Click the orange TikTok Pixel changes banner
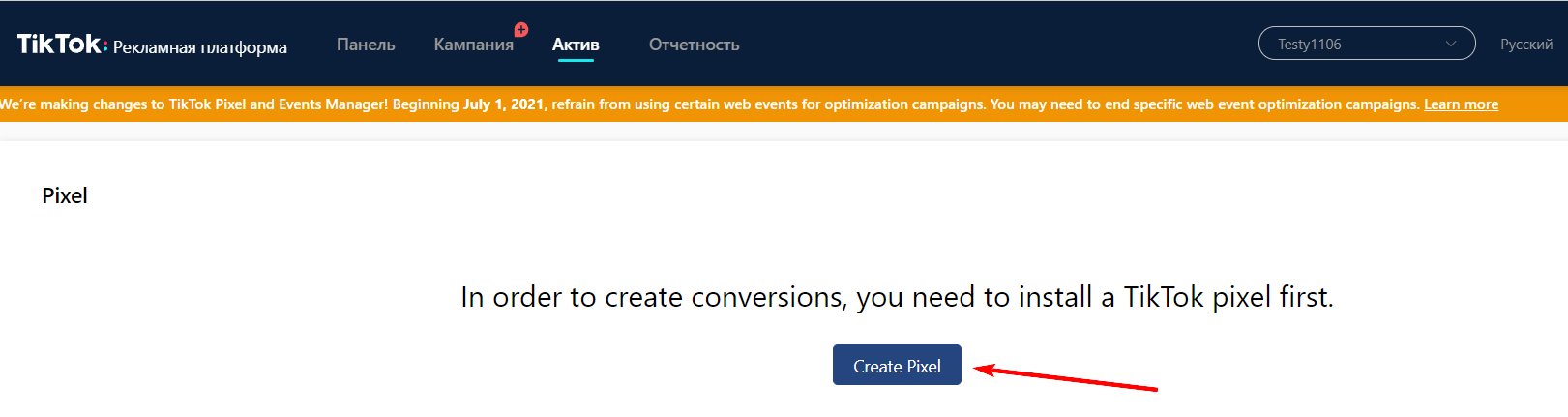Screen dimensions: 1568x417 click(784, 104)
